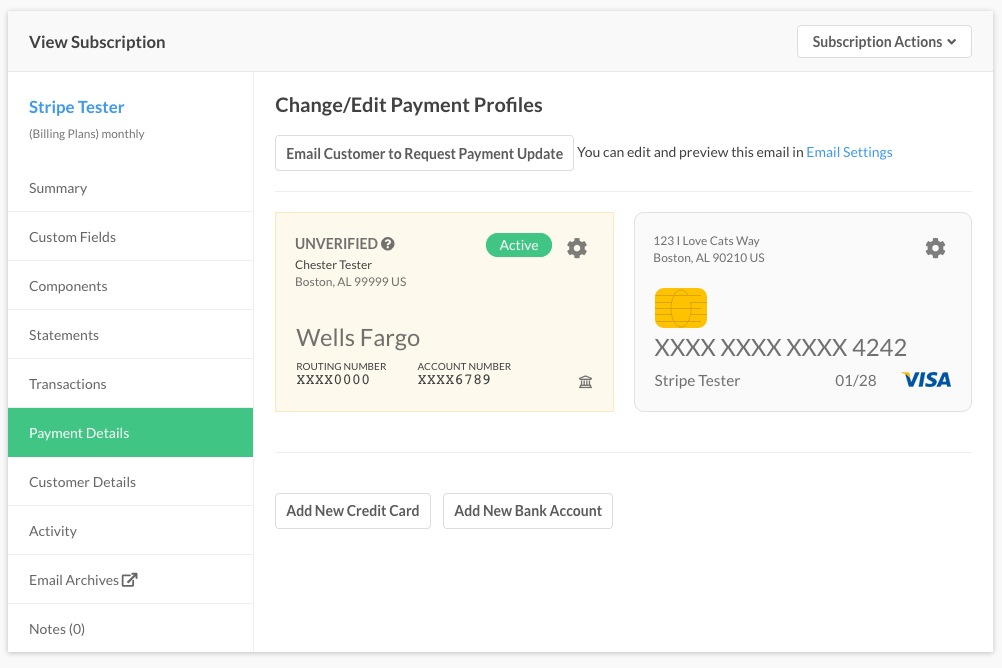Select the Visa card ending in 4242
Screen dimensions: 1002x668
coord(780,348)
